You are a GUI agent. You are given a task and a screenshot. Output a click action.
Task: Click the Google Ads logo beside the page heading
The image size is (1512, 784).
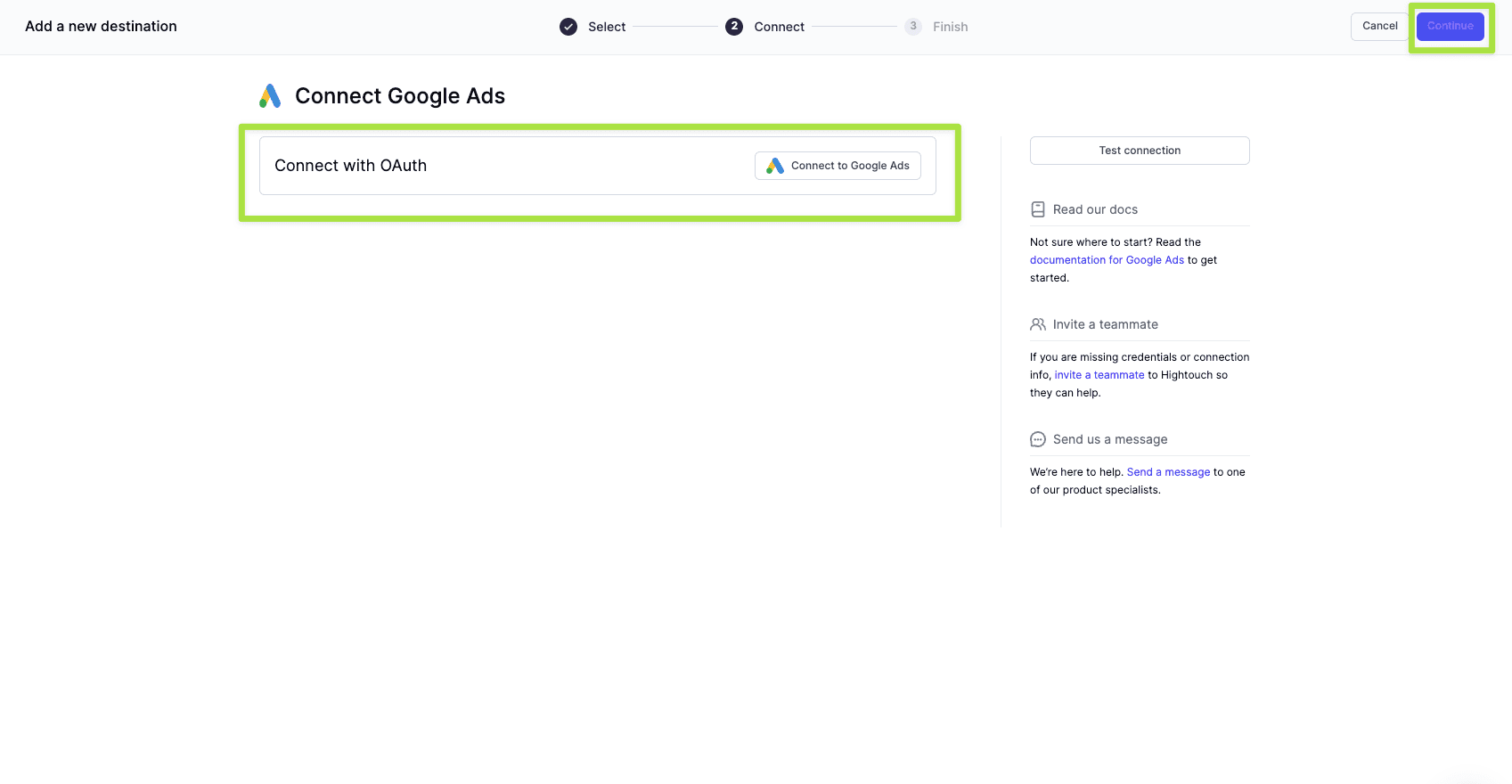pyautogui.click(x=270, y=96)
